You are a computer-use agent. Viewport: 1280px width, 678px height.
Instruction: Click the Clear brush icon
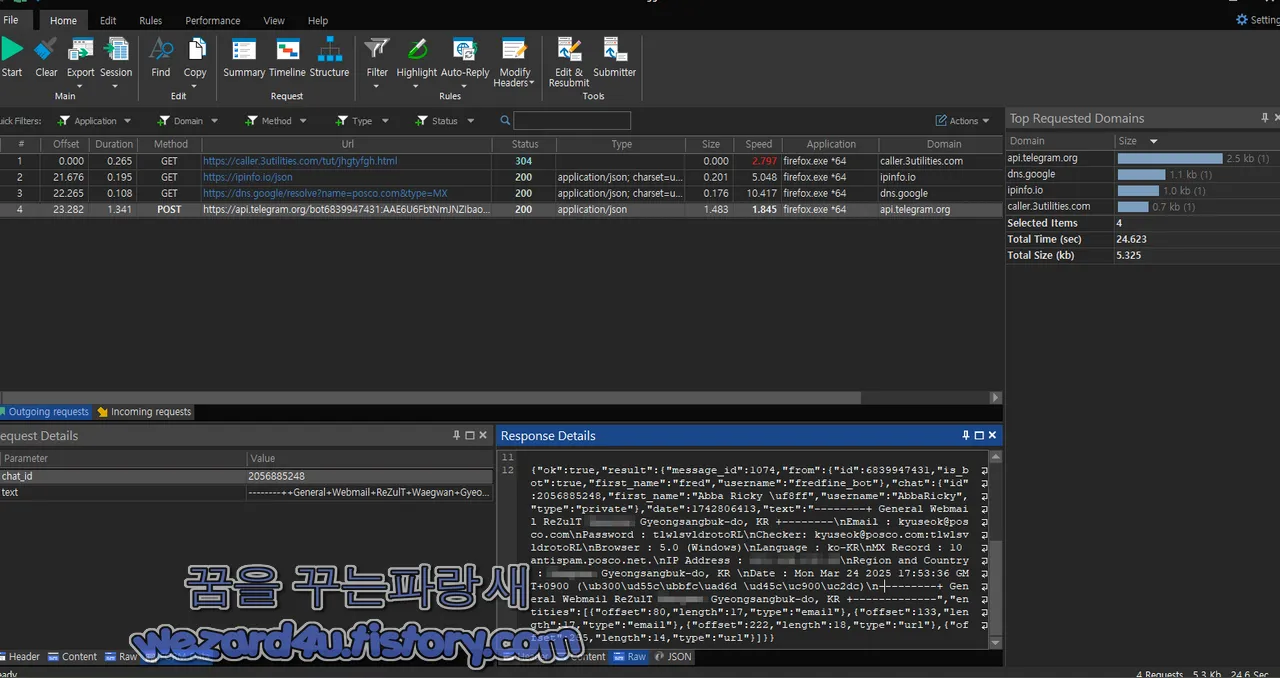46,49
